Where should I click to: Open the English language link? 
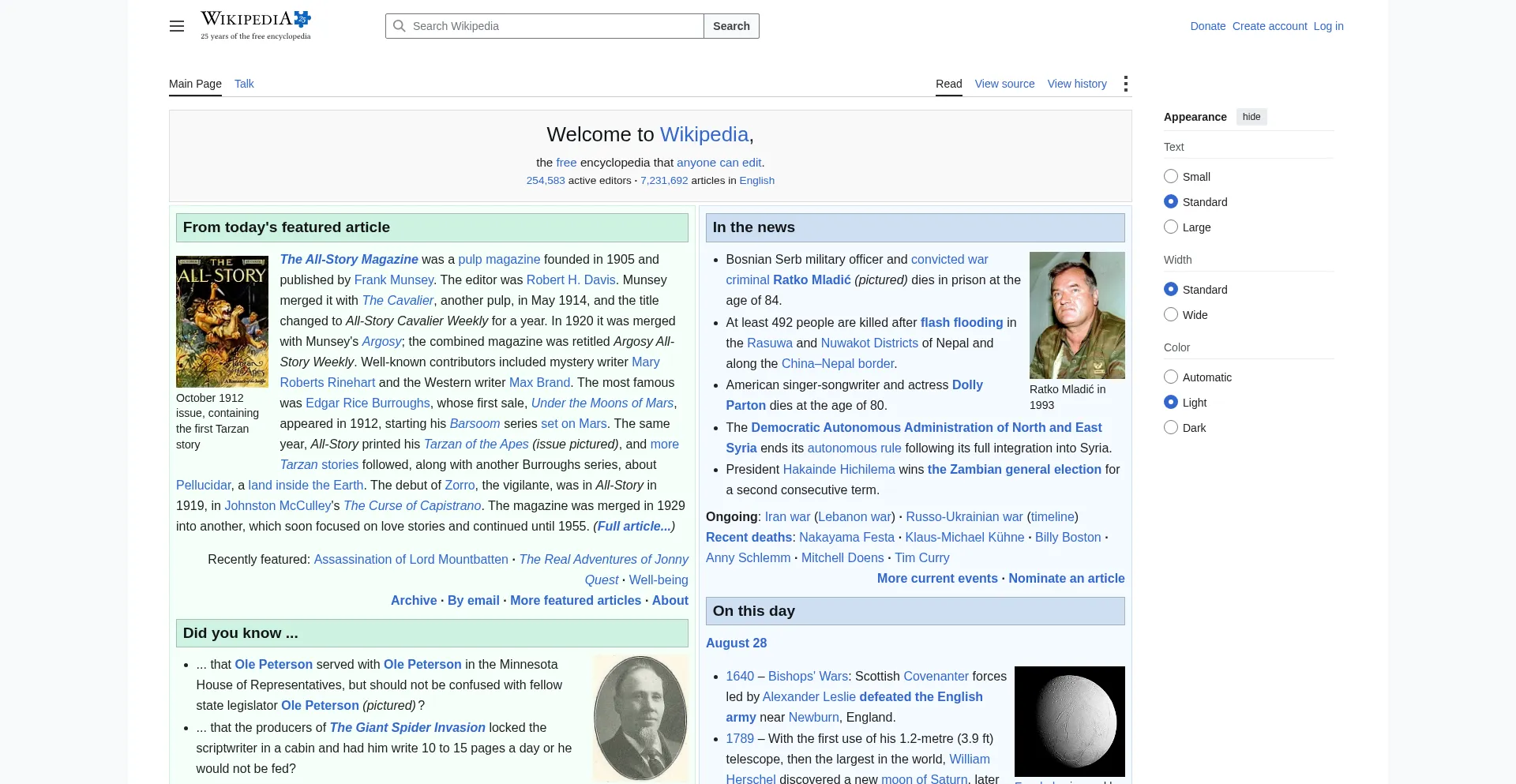[756, 180]
